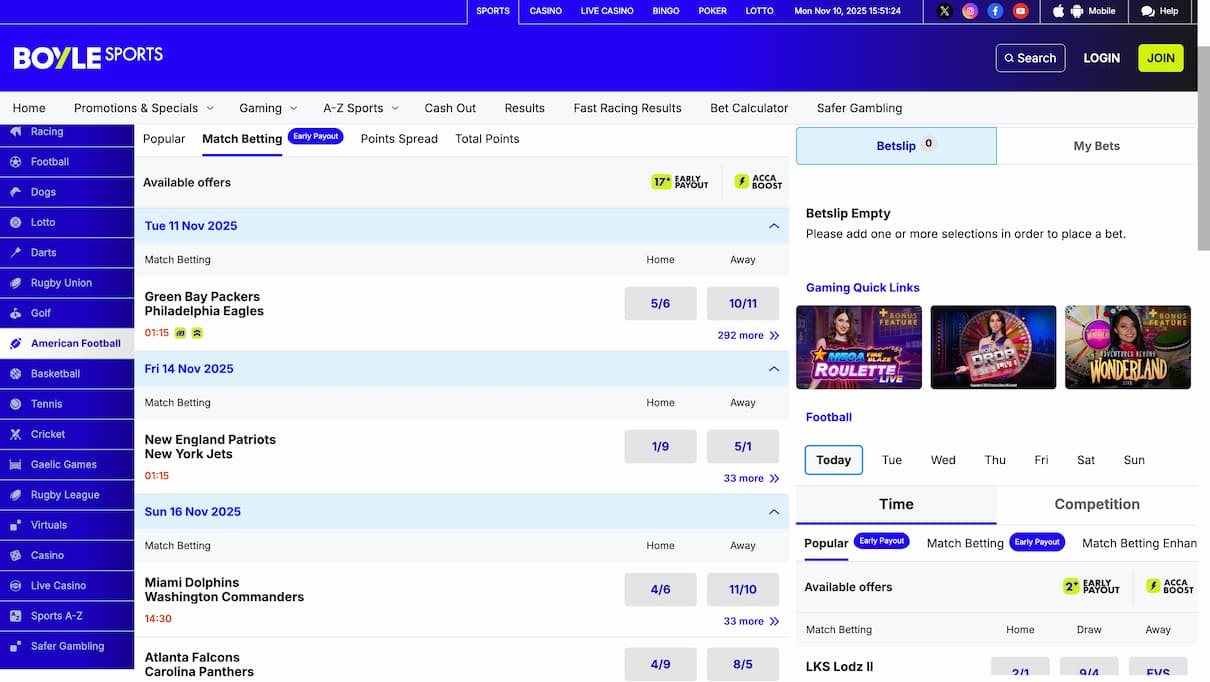The width and height of the screenshot is (1210, 682).
Task: Open the Live Casino sidebar icon
Action: [17, 585]
